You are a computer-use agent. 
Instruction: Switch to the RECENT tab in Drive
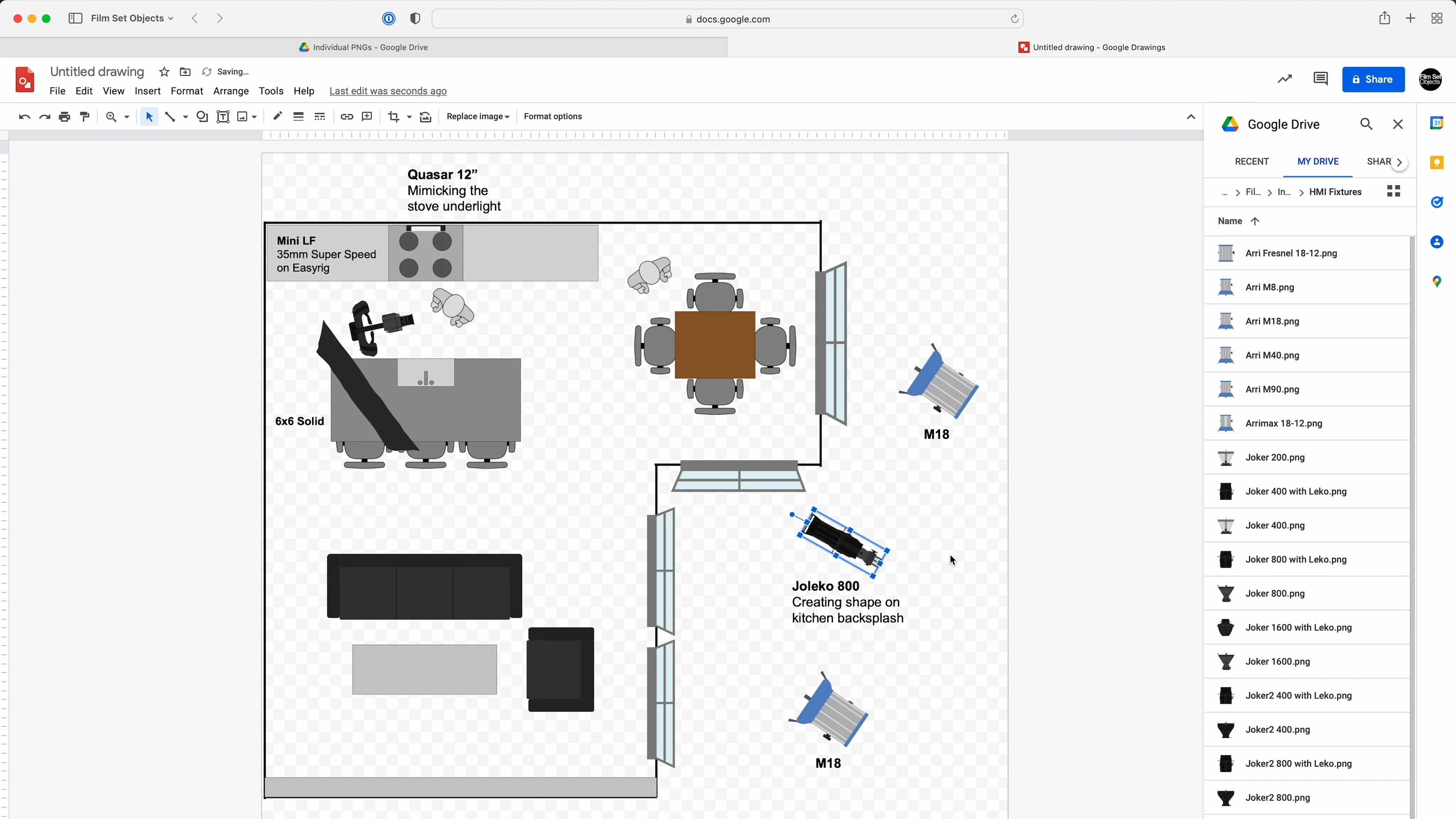click(1251, 162)
